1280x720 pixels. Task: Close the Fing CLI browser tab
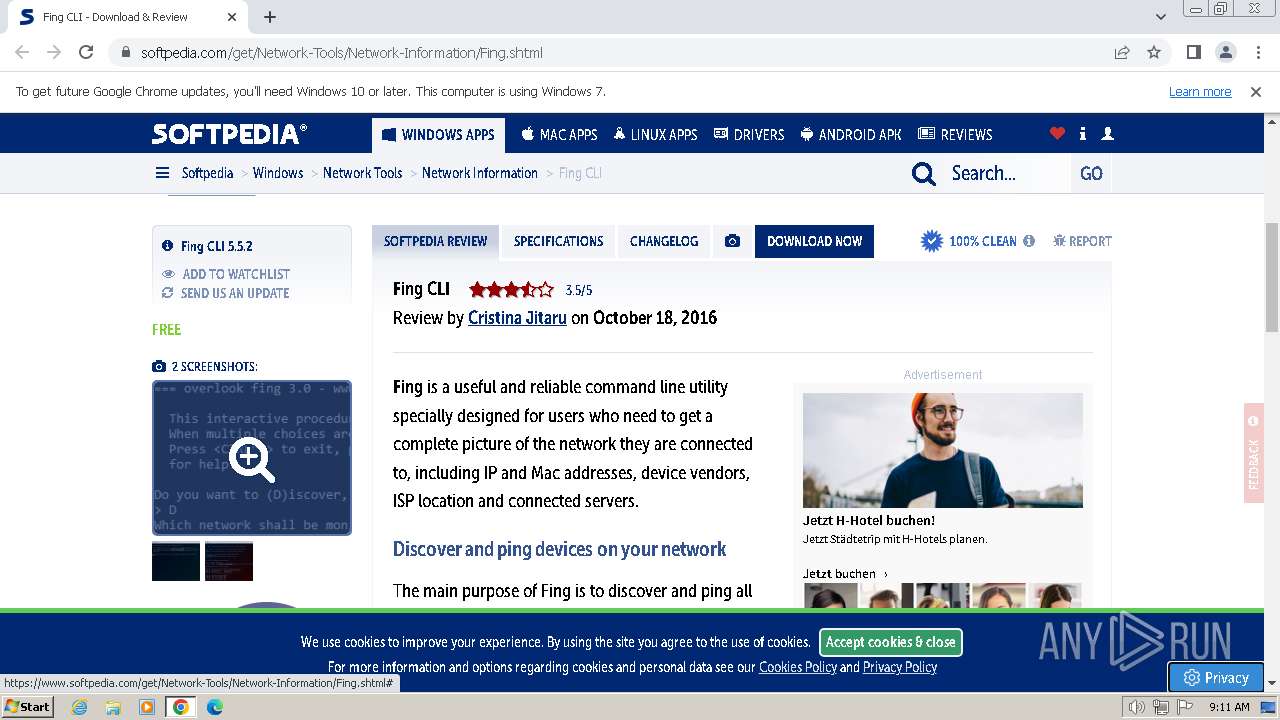tap(232, 17)
